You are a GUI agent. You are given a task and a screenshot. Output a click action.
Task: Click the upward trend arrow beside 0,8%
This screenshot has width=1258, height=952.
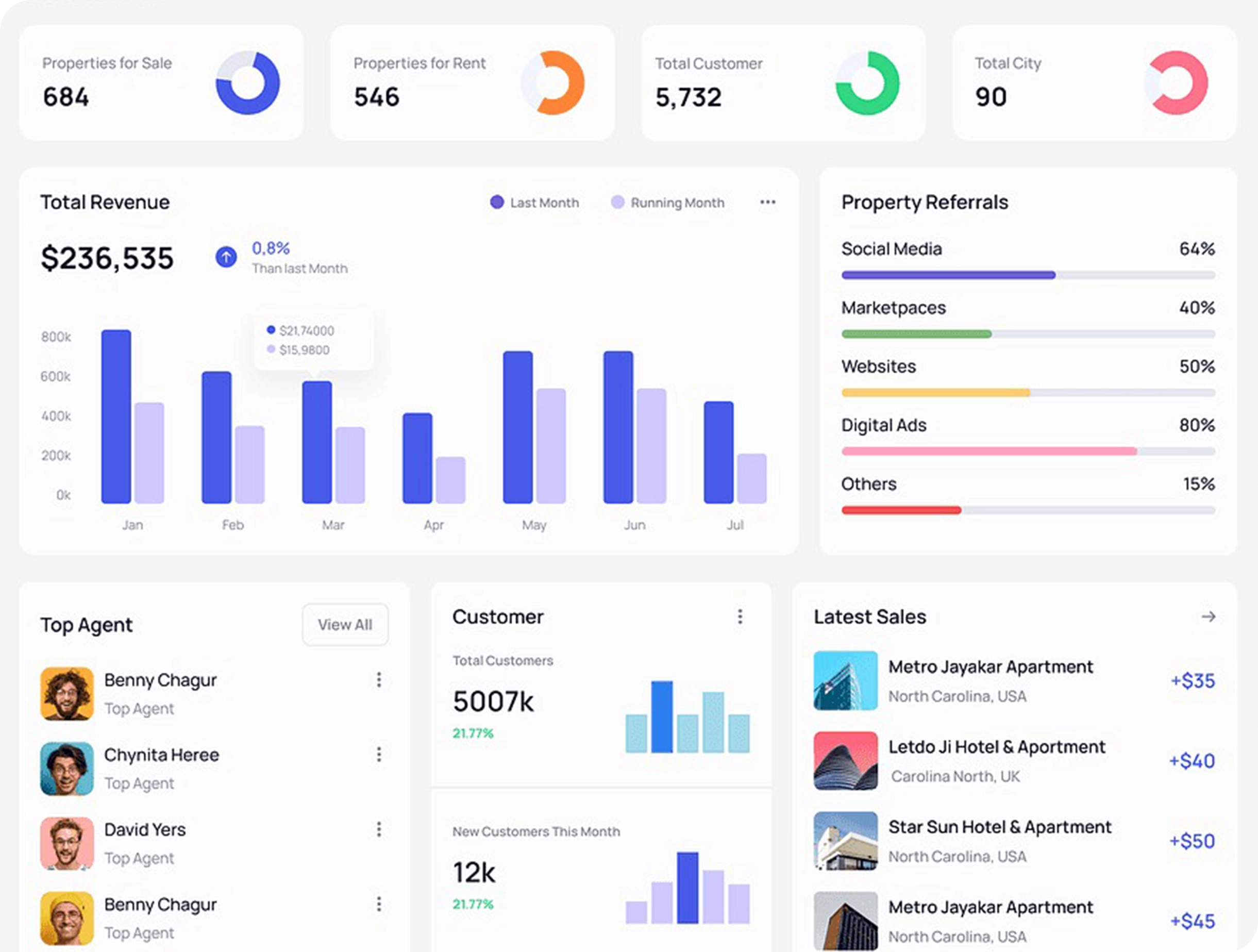[x=226, y=257]
